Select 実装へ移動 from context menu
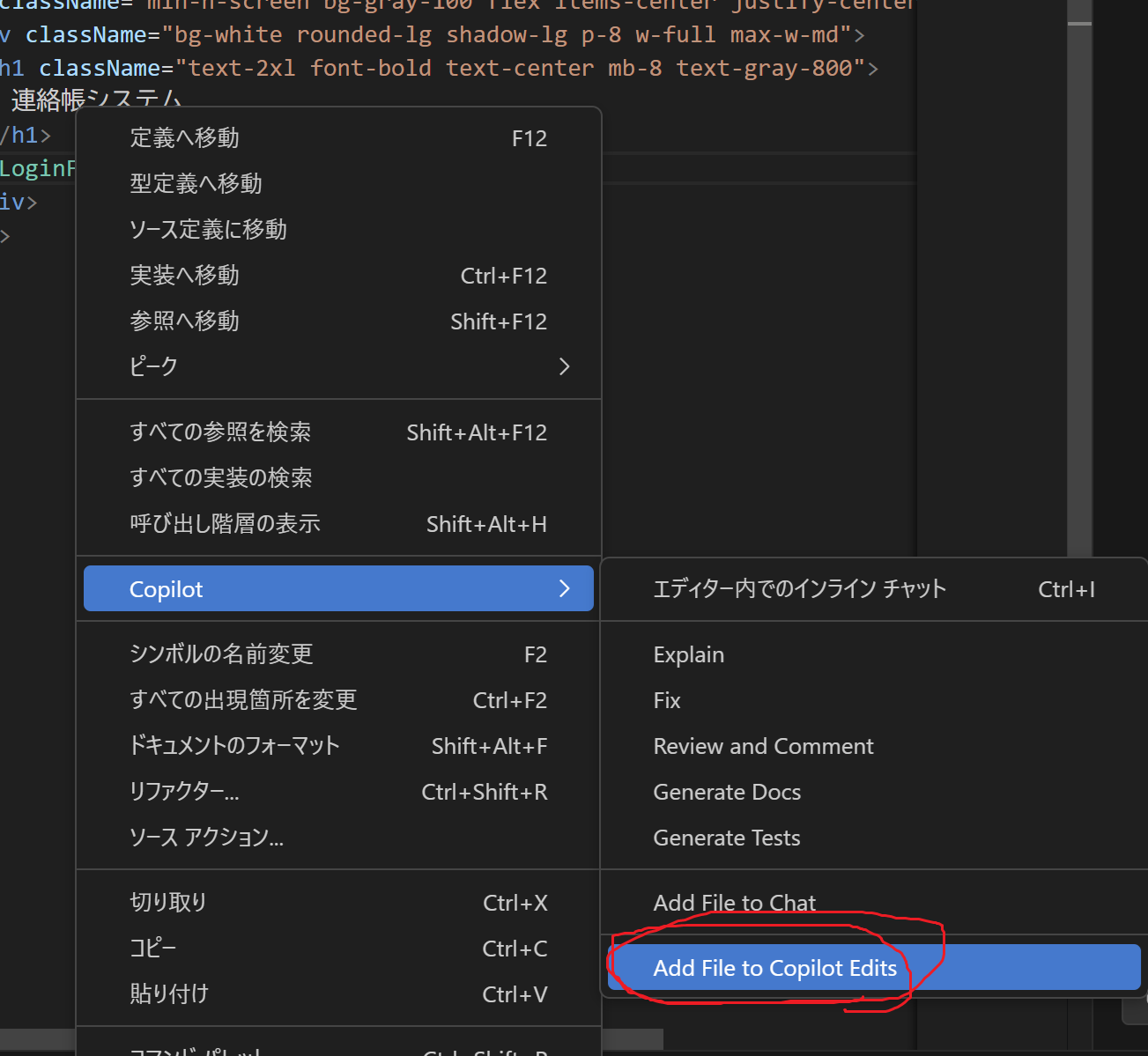 click(x=338, y=276)
